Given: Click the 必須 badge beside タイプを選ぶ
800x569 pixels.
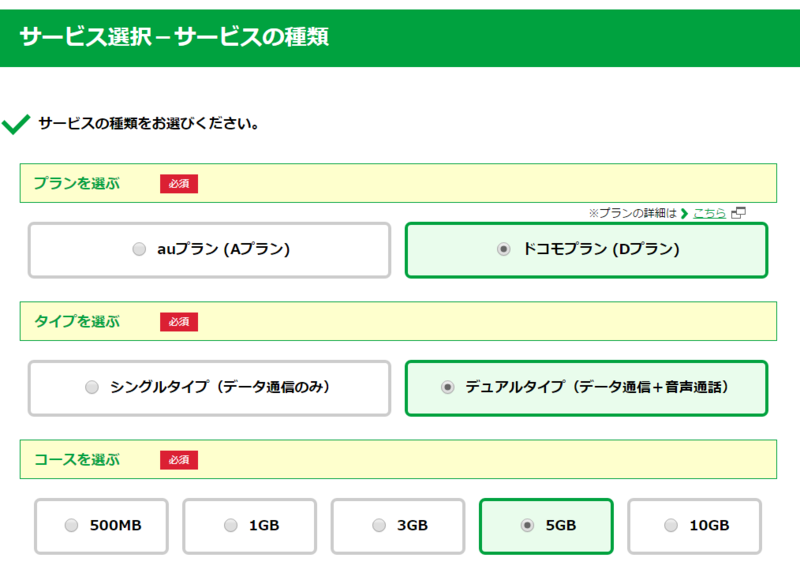Looking at the screenshot, I should pos(179,322).
